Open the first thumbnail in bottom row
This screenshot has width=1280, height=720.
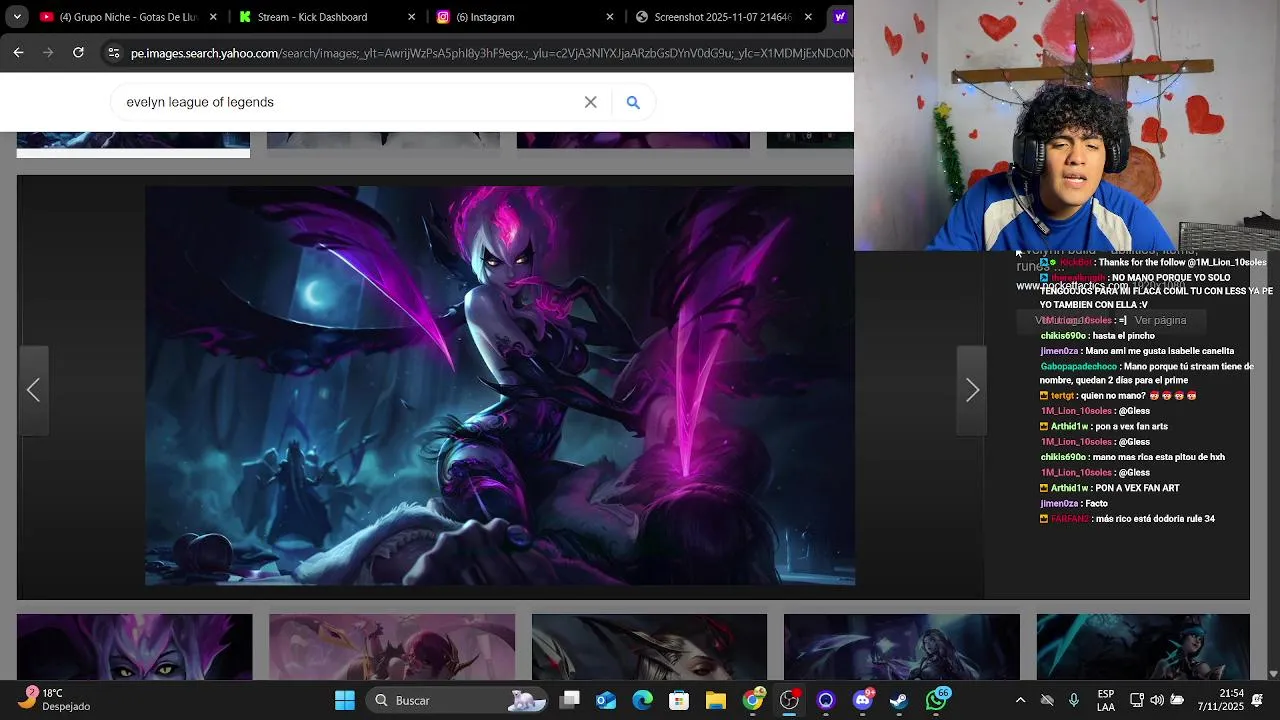134,647
